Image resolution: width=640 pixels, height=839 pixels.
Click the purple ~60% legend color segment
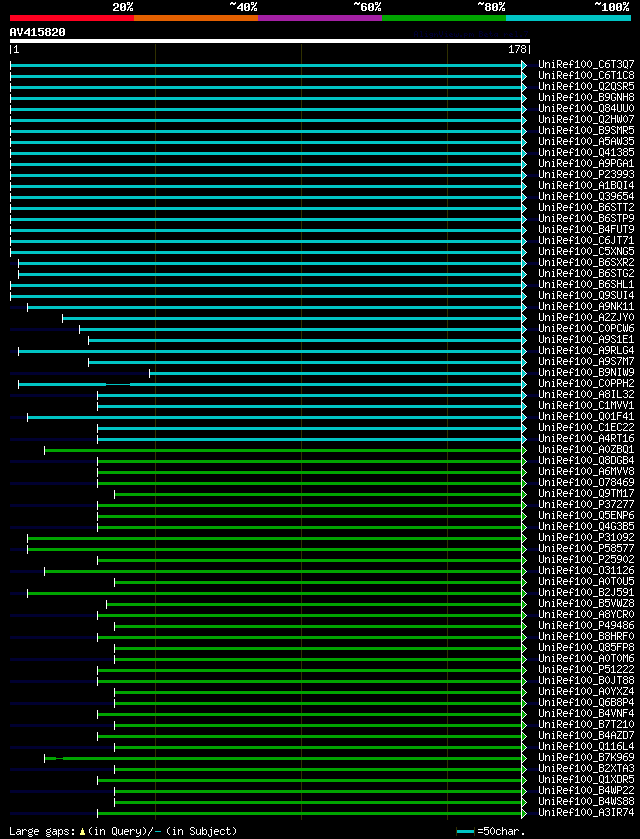pos(320,18)
